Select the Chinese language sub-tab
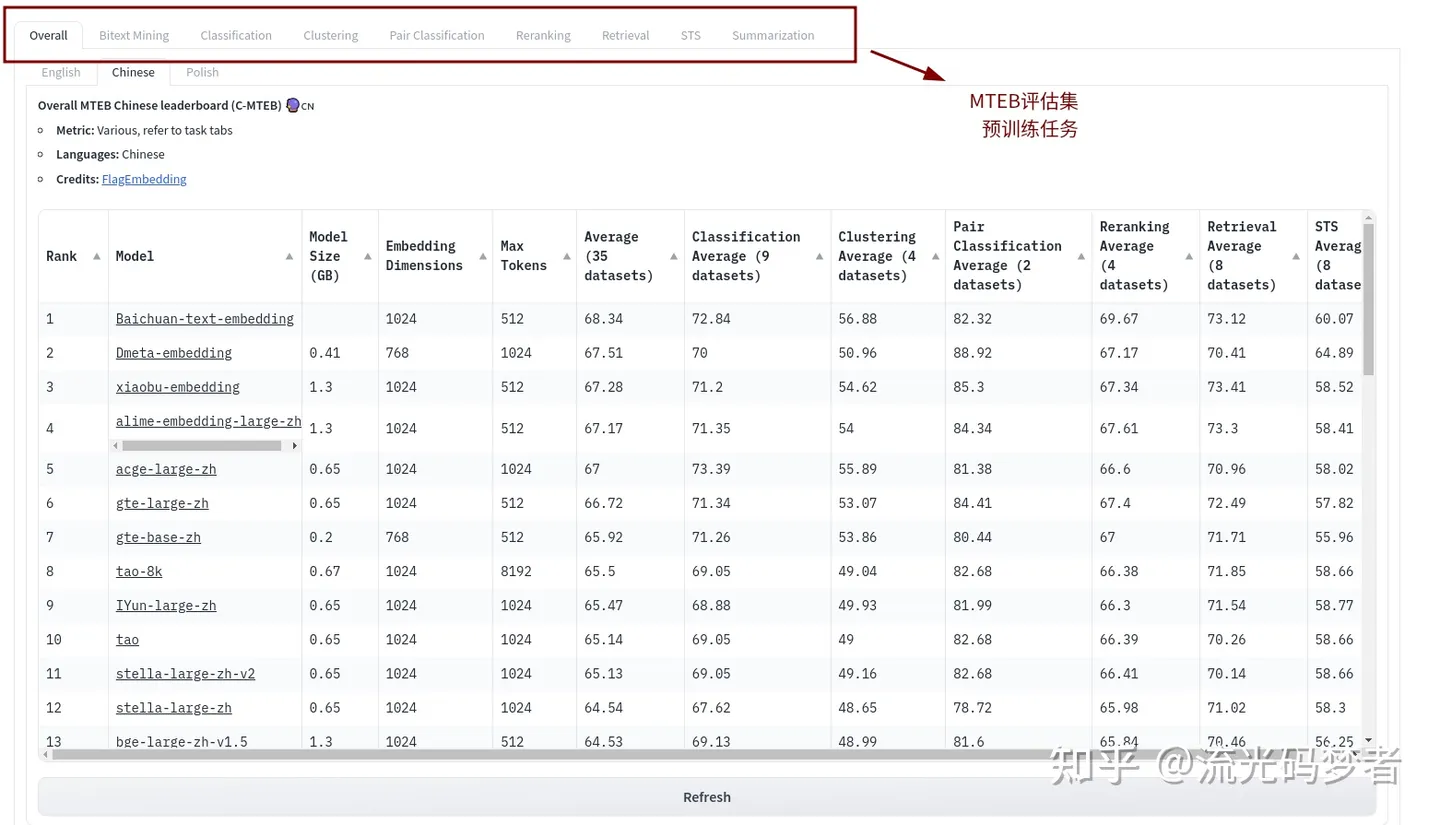Screen dimensions: 1440x825 pyautogui.click(x=133, y=72)
